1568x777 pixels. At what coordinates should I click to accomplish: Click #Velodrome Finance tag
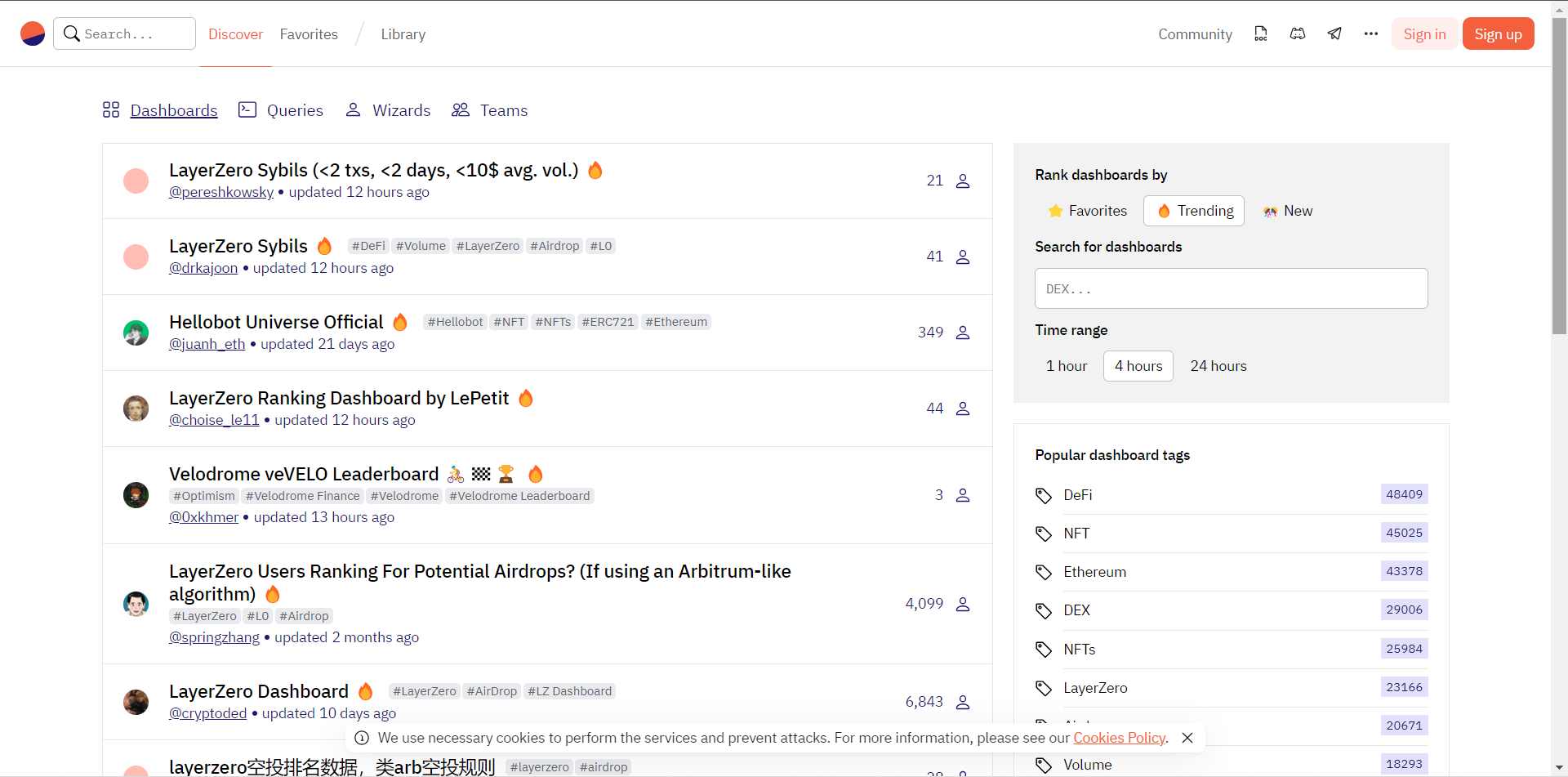point(302,496)
